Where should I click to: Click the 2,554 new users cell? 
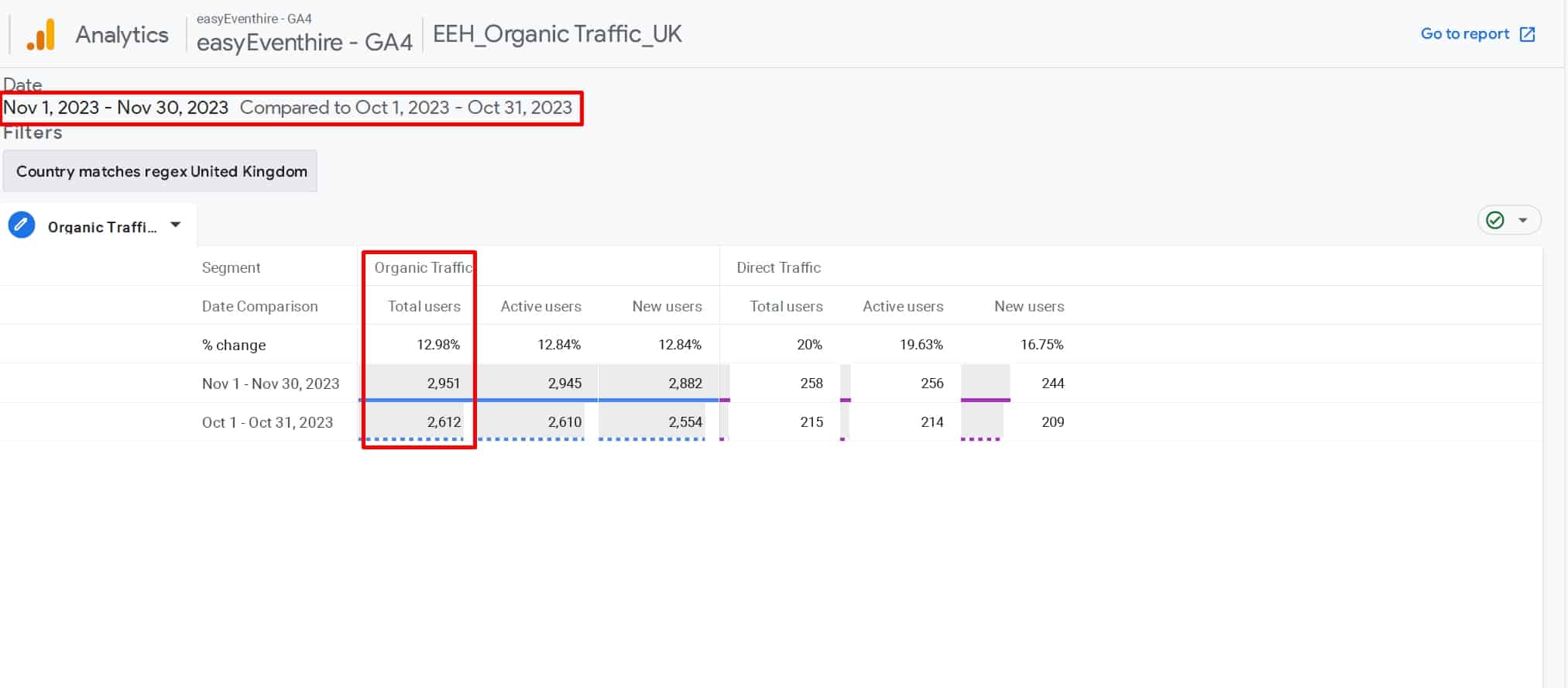[x=685, y=421]
